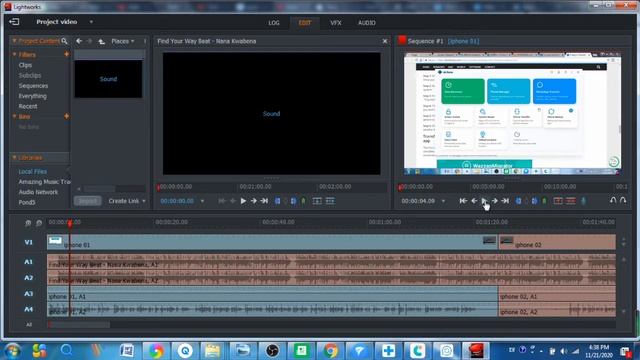Click the Remove marked section icon in Sequence viewer
Screen dimensions: 640x360
click(558, 201)
